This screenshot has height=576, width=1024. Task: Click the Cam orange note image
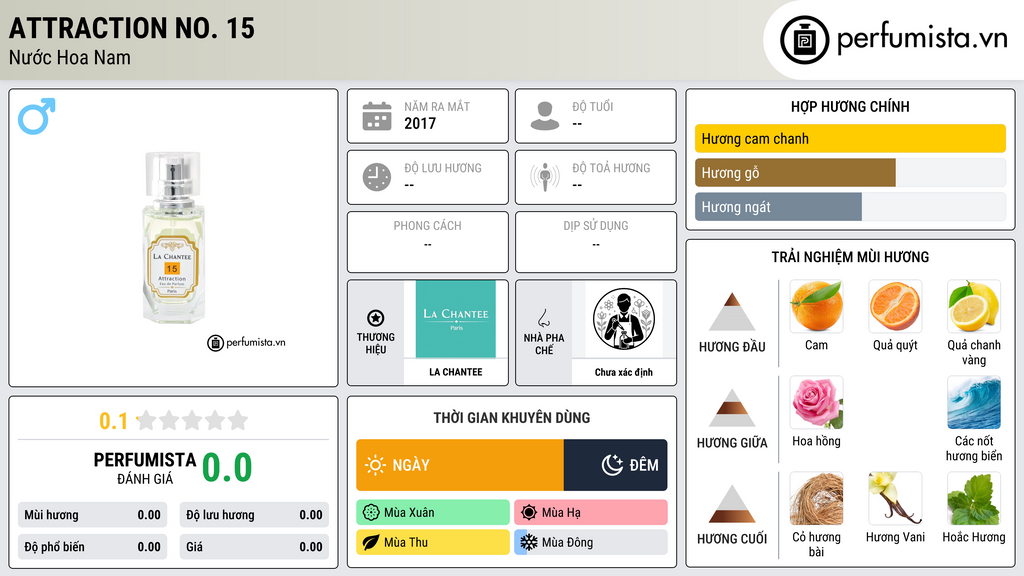[x=816, y=306]
